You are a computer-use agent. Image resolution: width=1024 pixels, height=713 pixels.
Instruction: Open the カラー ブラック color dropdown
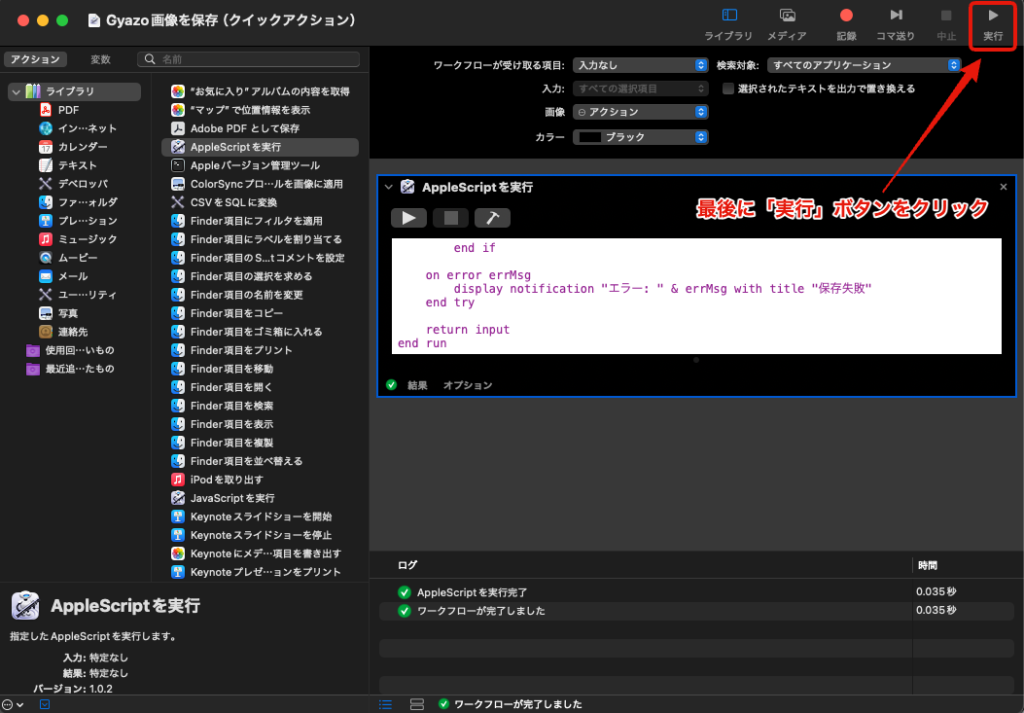point(640,137)
